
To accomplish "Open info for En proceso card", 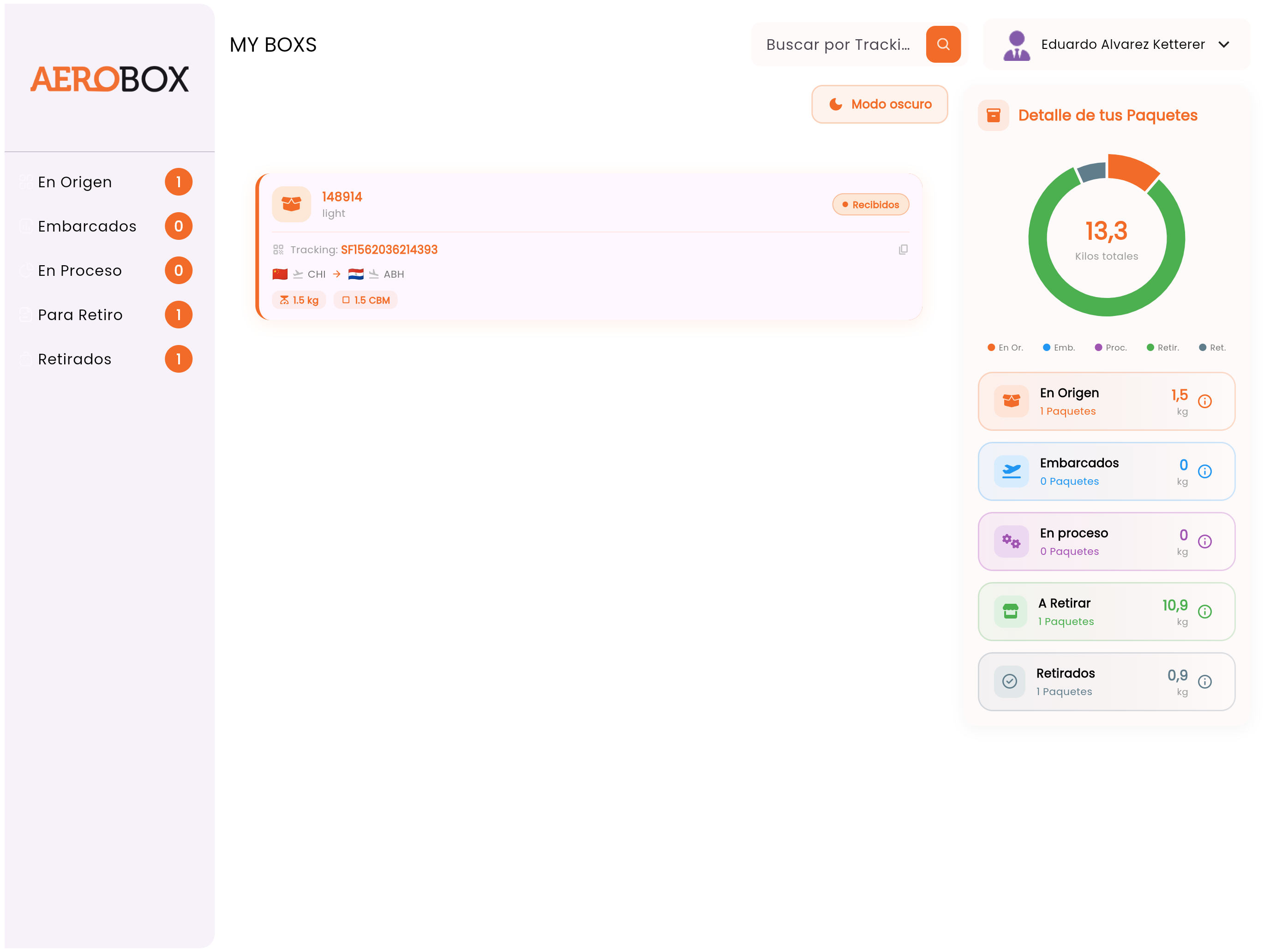I will tap(1204, 541).
